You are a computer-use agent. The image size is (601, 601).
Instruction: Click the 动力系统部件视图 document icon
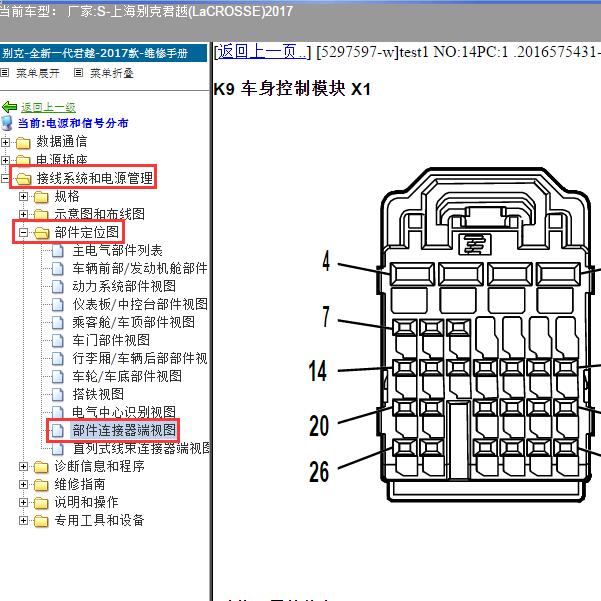click(x=57, y=287)
